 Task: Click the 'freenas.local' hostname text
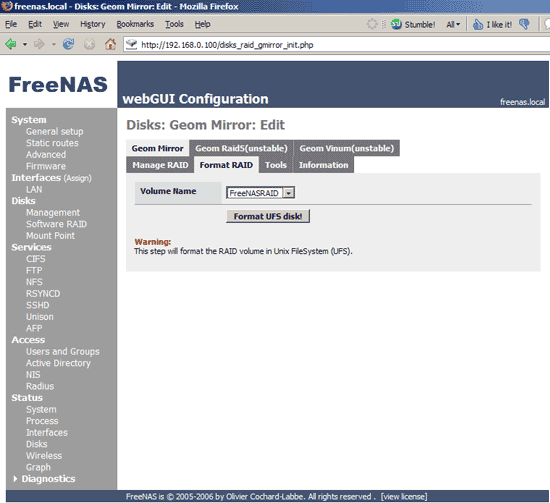click(x=522, y=102)
